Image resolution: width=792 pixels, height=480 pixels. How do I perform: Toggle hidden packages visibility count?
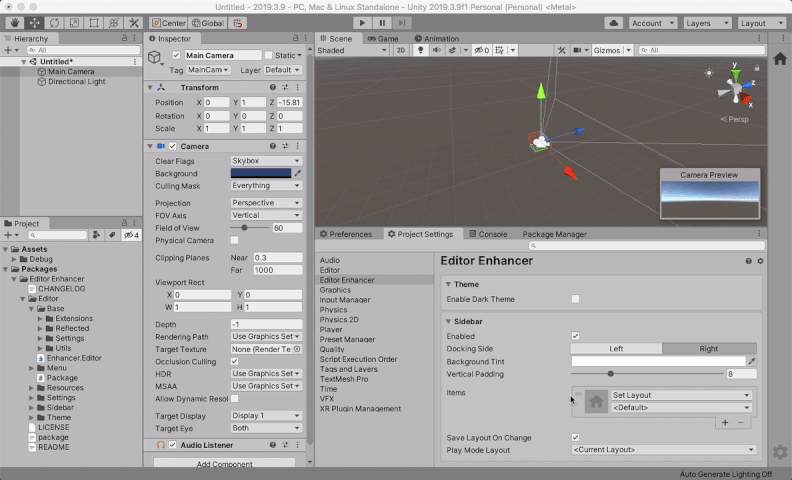click(131, 235)
